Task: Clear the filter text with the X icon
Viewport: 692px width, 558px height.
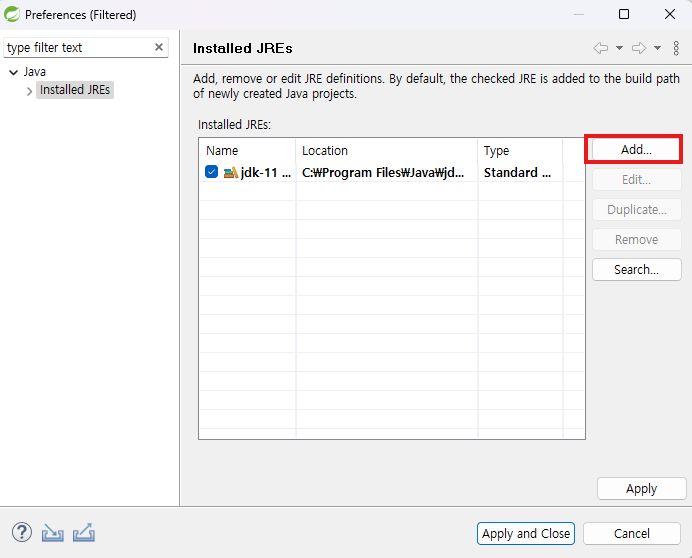Action: click(x=159, y=47)
